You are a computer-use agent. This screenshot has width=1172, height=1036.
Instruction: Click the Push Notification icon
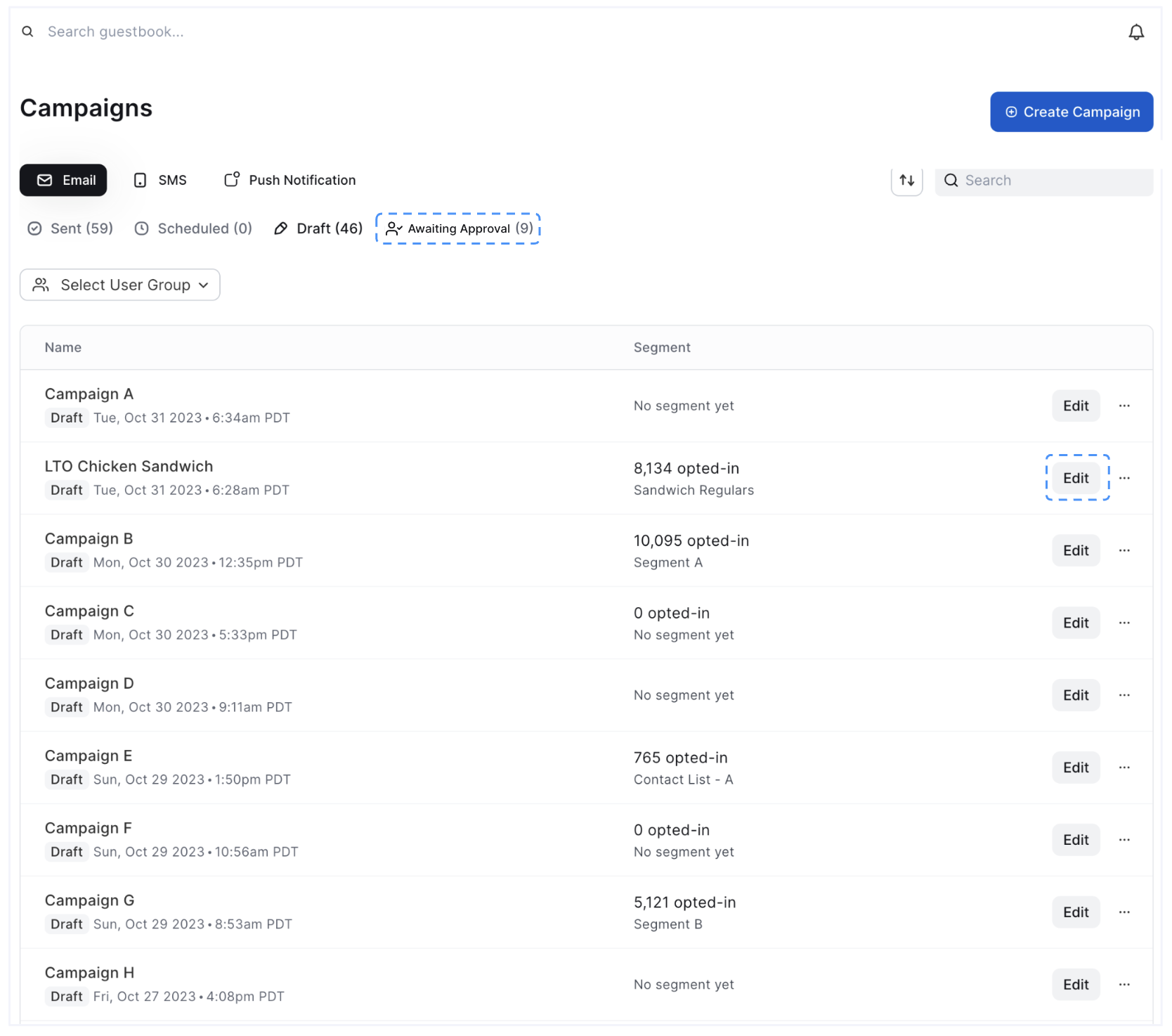[232, 180]
